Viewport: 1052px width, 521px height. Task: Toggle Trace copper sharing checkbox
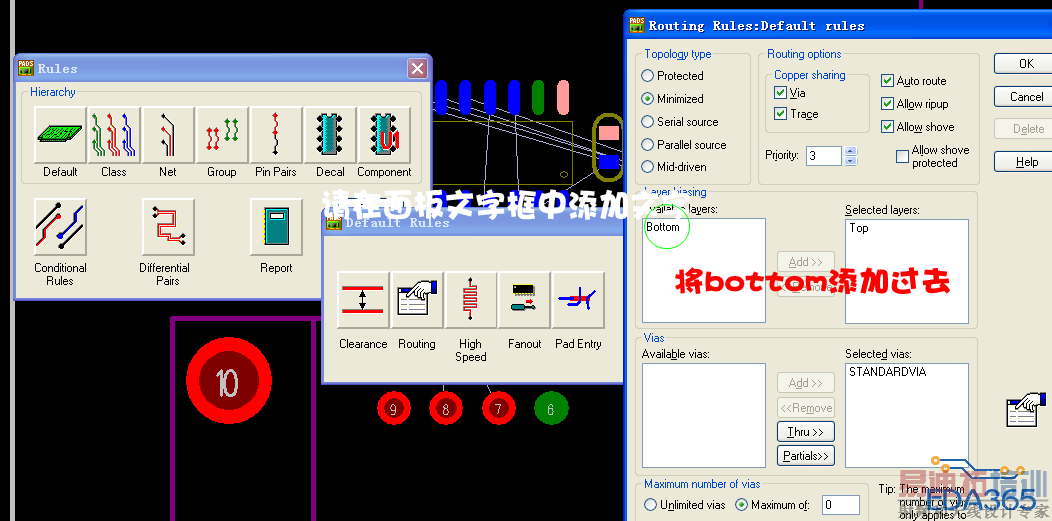780,114
